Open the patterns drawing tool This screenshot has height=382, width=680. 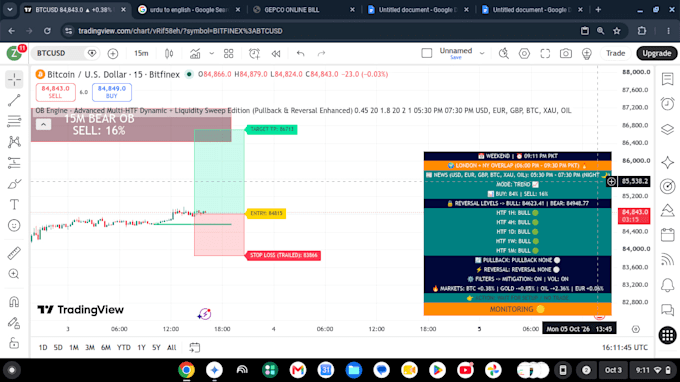(x=14, y=142)
